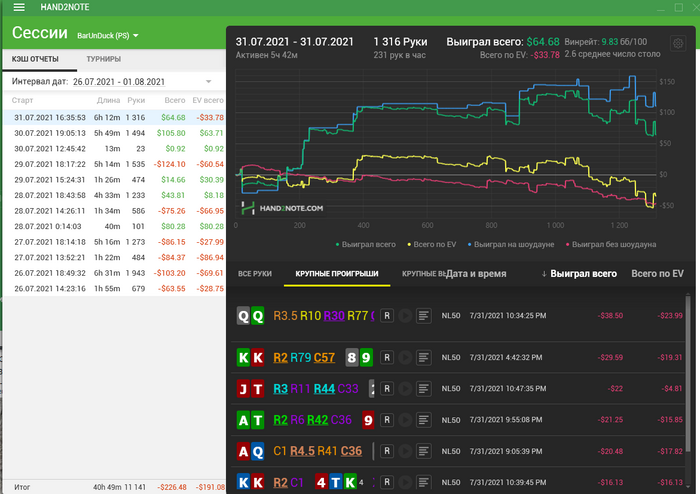This screenshot has height=494, width=700.
Task: Open the date interval dropdown arrow
Action: pos(208,82)
